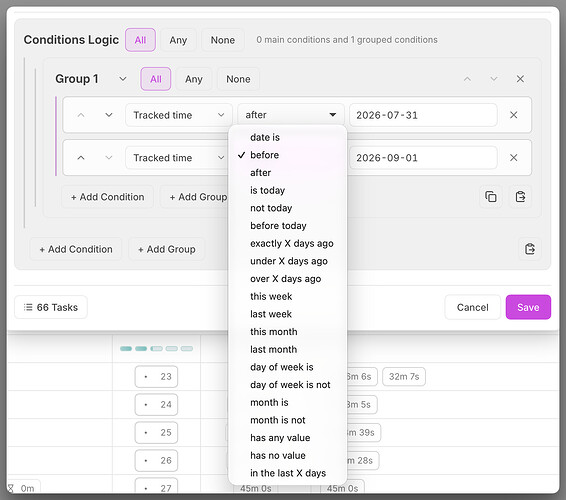Choose 'last week' operator
This screenshot has height=500, width=566.
tap(288, 314)
